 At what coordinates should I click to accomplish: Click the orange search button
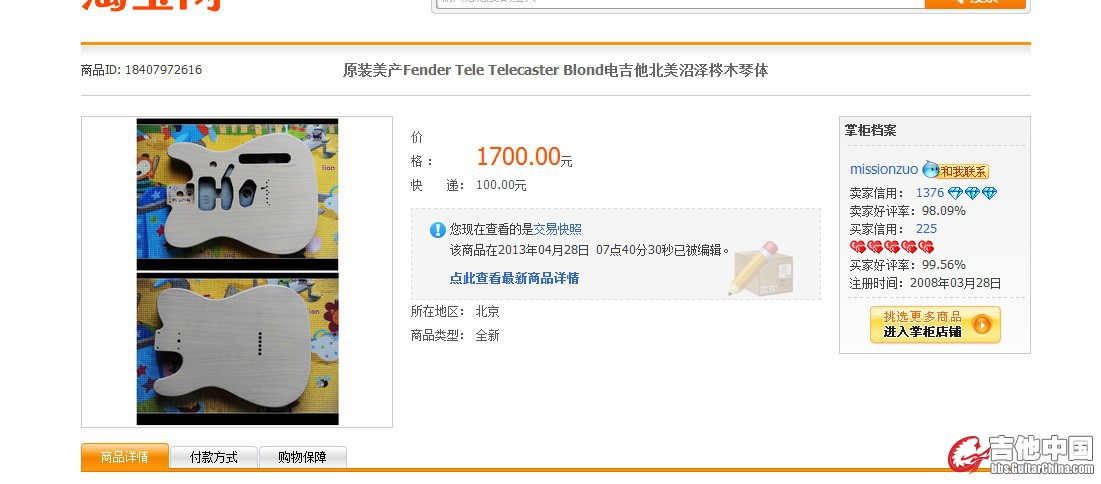pyautogui.click(x=975, y=4)
